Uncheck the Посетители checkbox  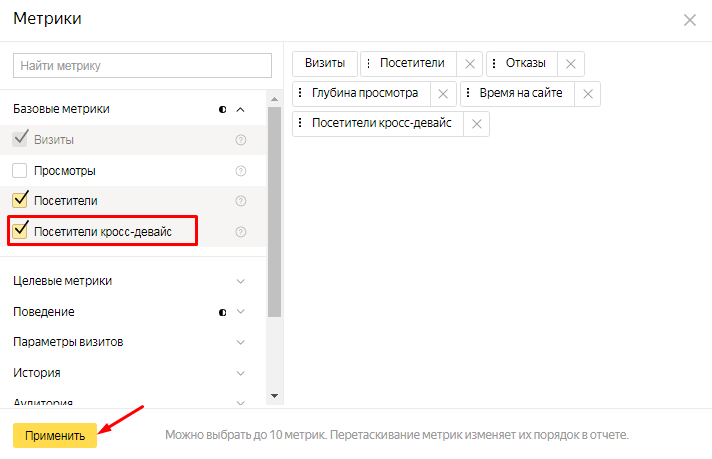(20, 200)
